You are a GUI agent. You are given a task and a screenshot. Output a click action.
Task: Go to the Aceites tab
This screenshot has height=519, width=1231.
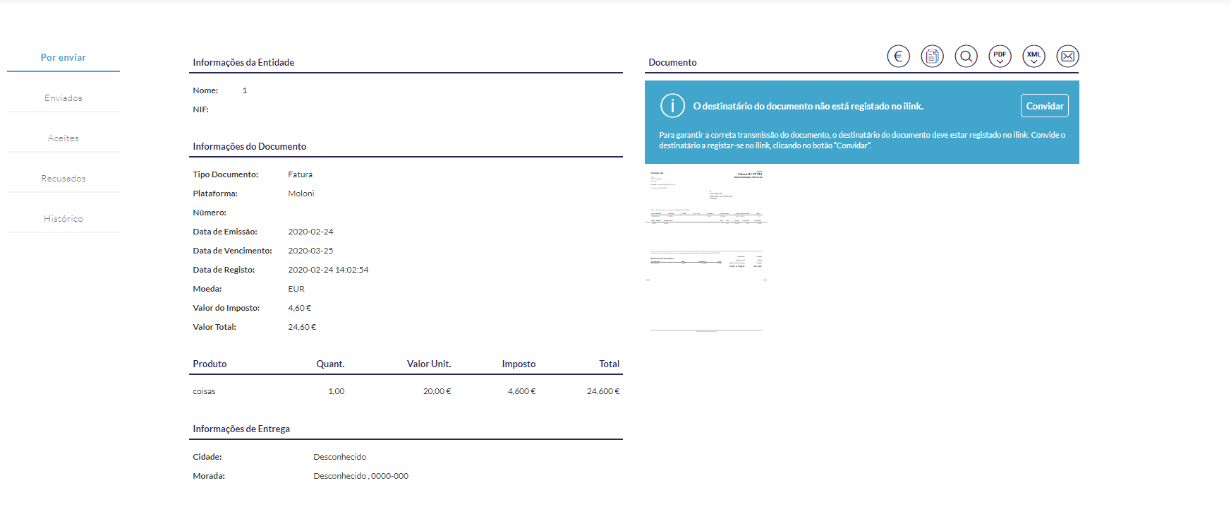pyautogui.click(x=63, y=138)
